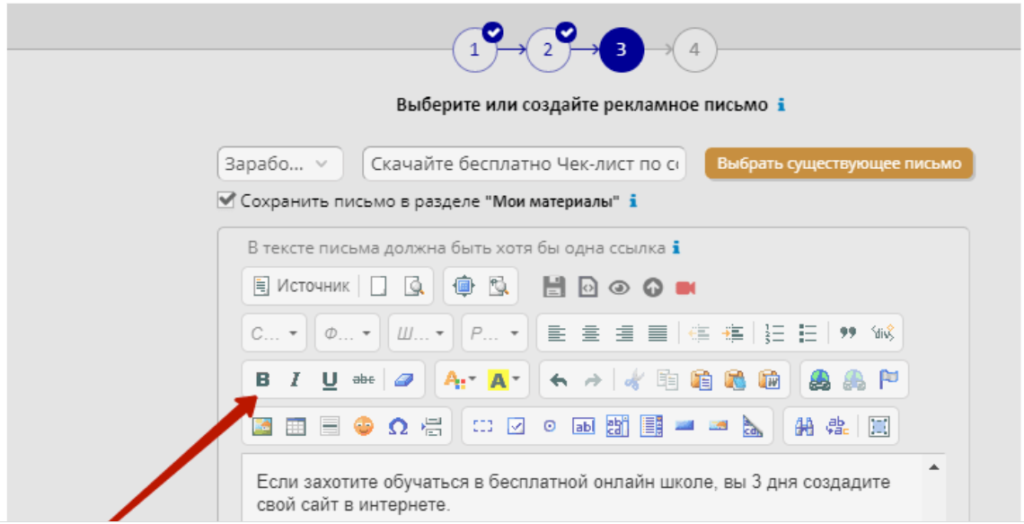The width and height of the screenshot is (1024, 524).
Task: Click the upload arrow circle icon
Action: [x=652, y=287]
